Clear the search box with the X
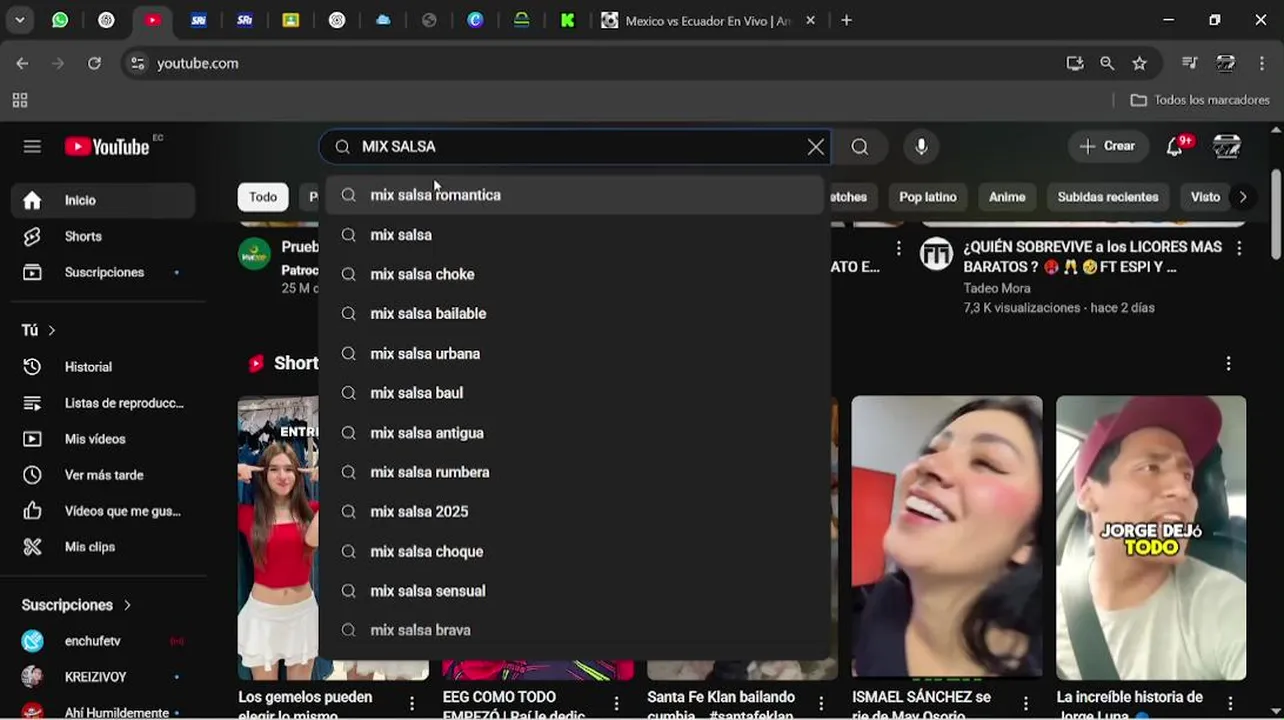 816,147
